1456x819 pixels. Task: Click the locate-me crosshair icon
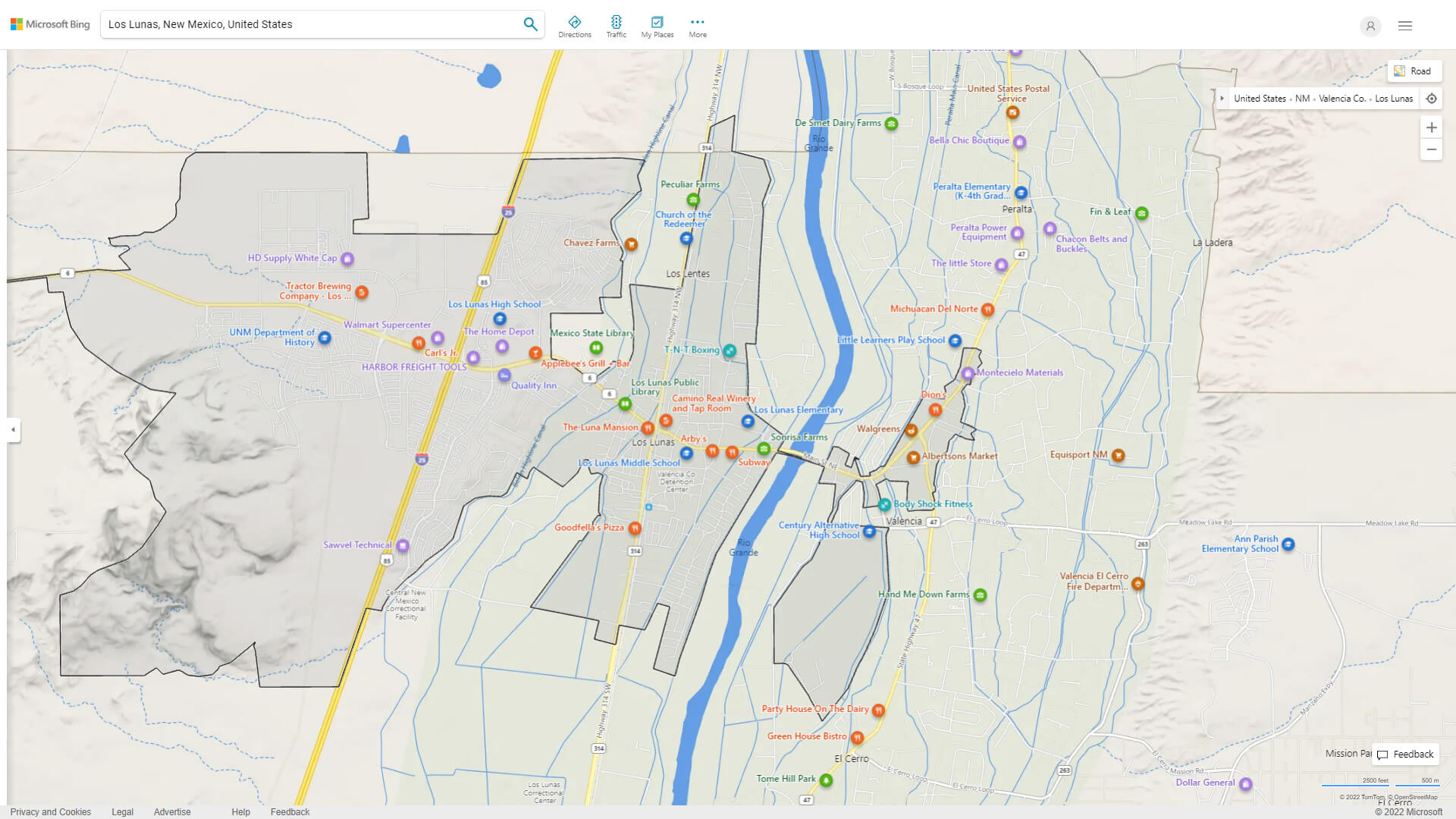click(1432, 98)
